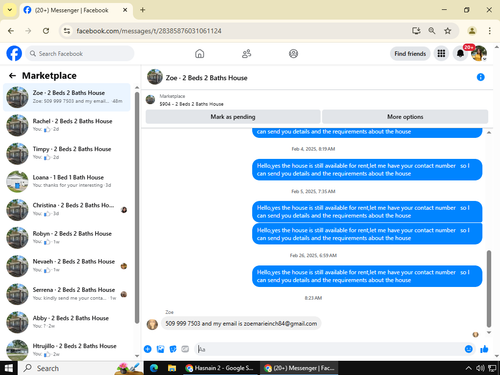
Task: Open File Explorer from taskbar
Action: pyautogui.click(x=172, y=368)
